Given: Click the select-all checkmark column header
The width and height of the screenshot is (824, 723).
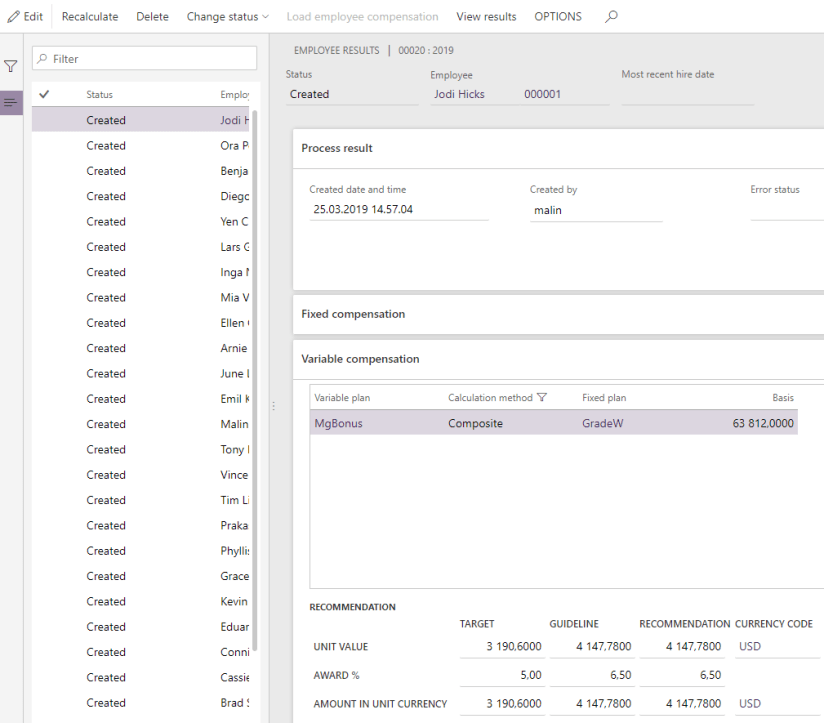Looking at the screenshot, I should [44, 95].
